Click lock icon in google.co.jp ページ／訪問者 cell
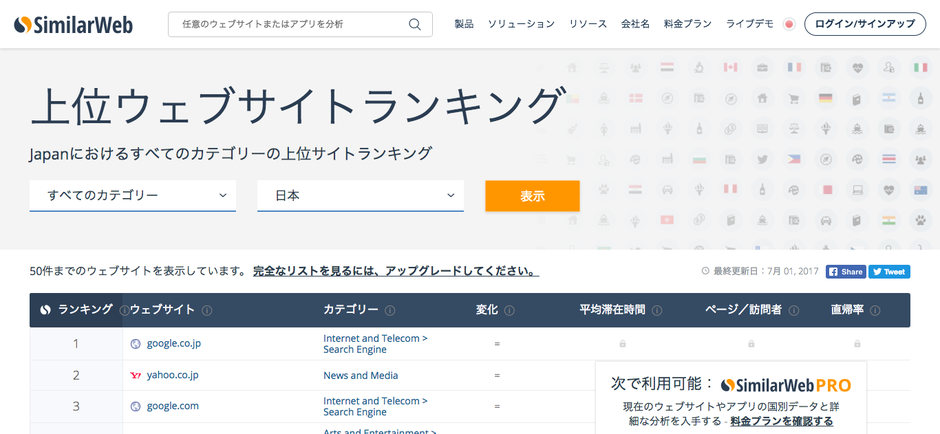 751,344
